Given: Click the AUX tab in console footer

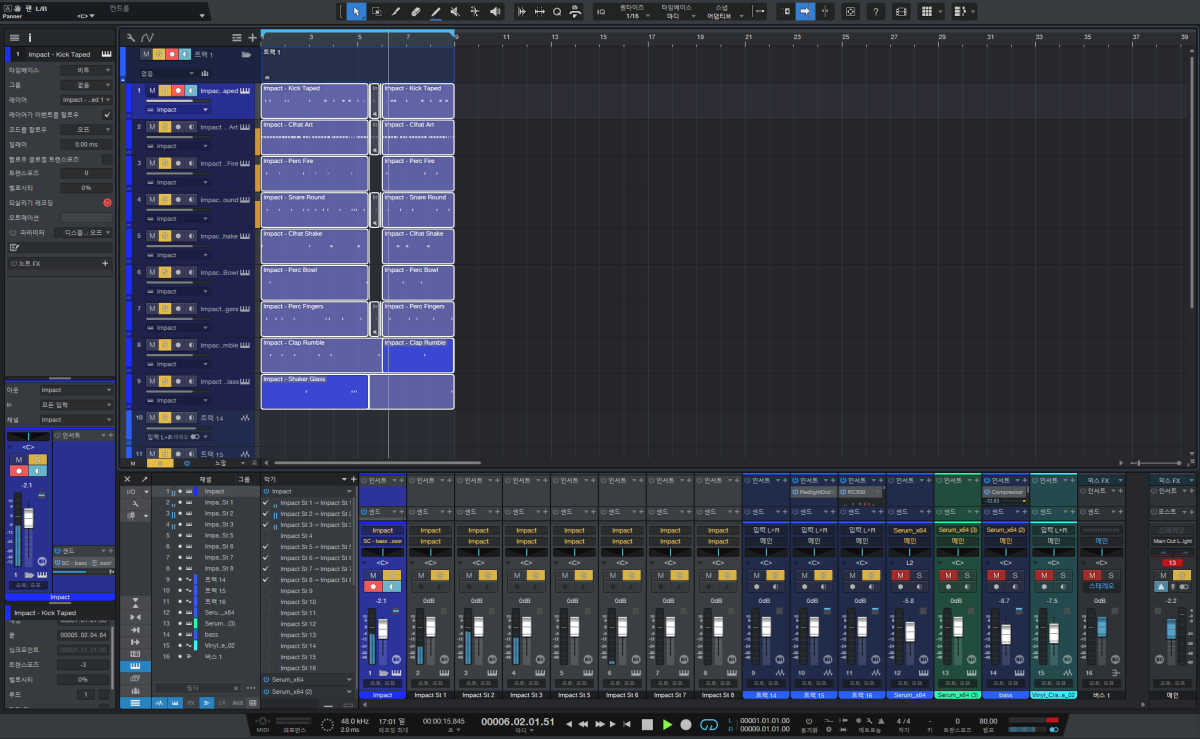Looking at the screenshot, I should pyautogui.click(x=237, y=703).
